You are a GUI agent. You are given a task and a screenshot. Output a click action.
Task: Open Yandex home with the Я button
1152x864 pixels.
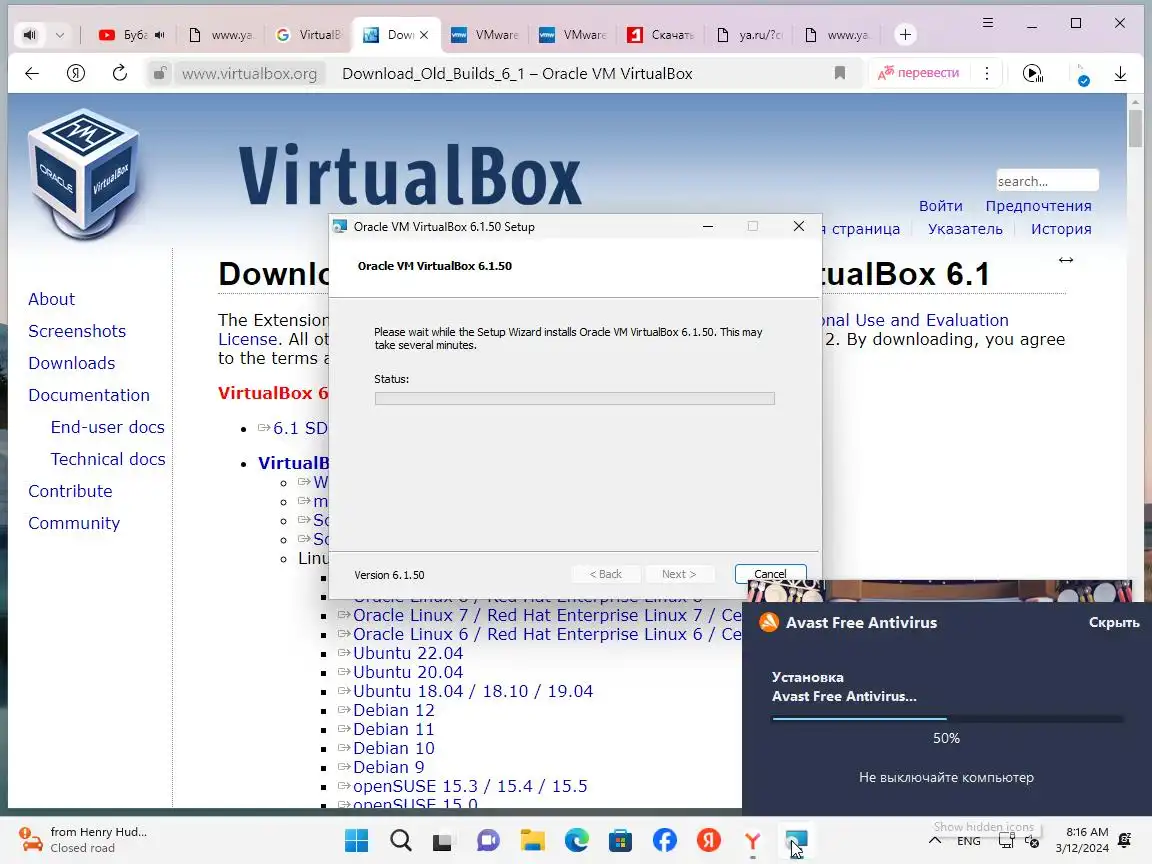[x=76, y=73]
